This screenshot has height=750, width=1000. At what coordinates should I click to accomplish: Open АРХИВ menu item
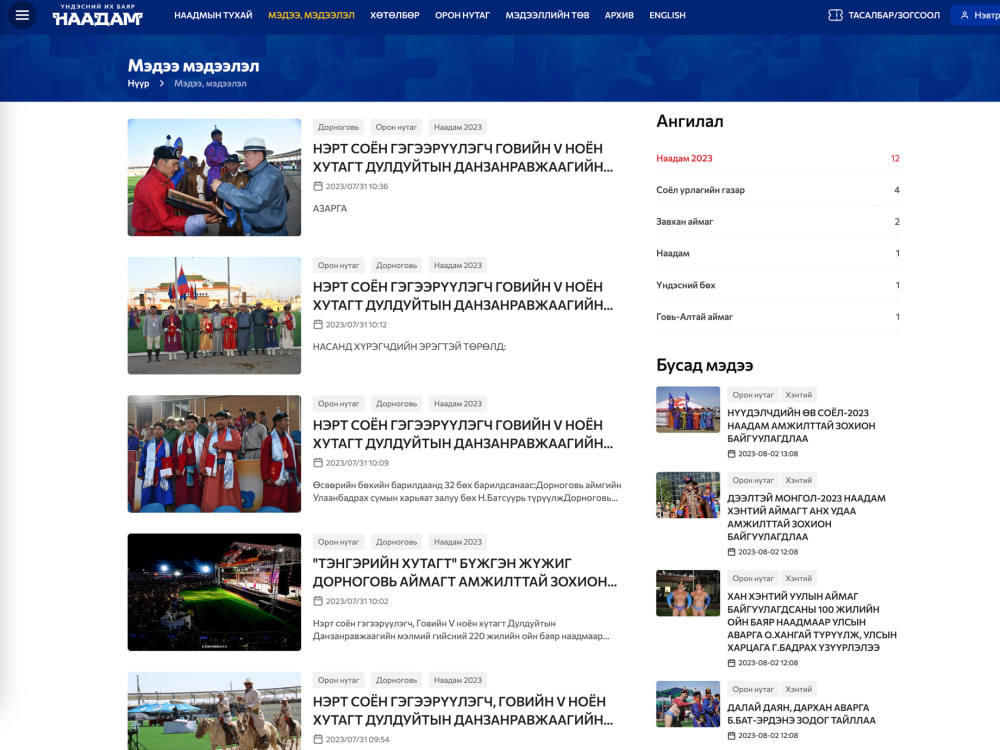[619, 15]
